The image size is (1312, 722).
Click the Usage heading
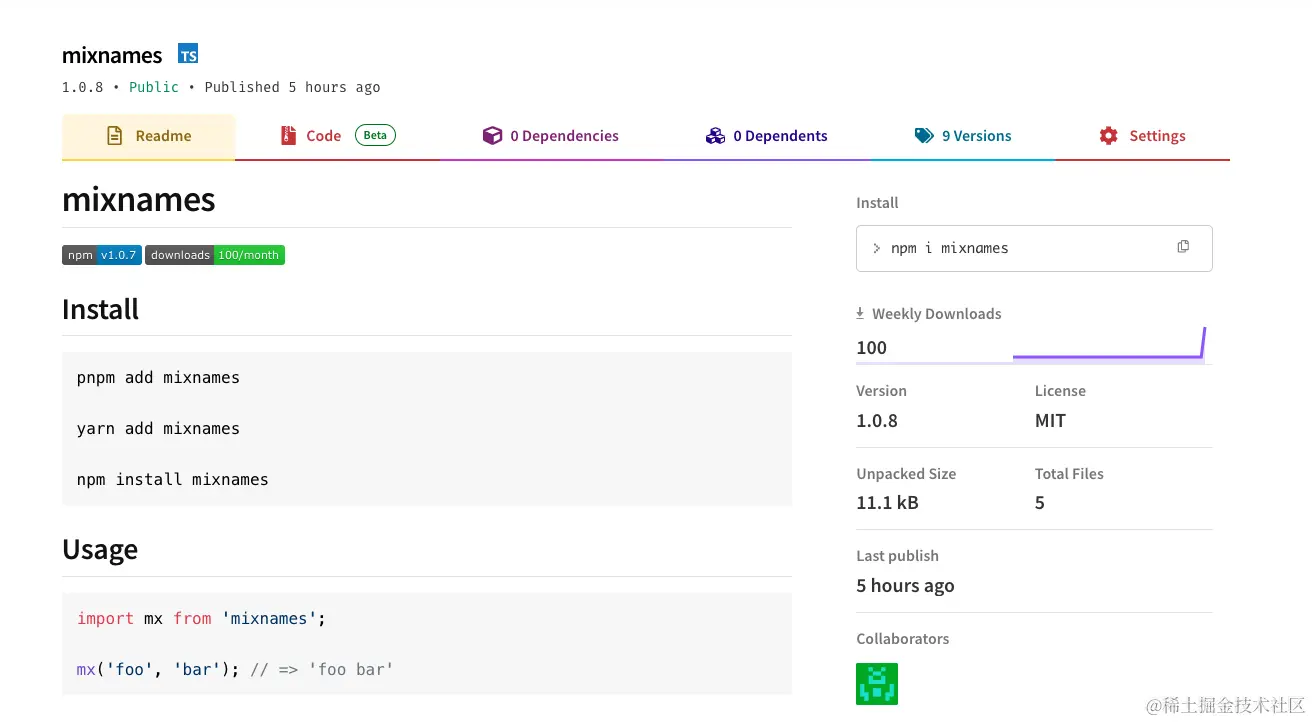[x=100, y=549]
